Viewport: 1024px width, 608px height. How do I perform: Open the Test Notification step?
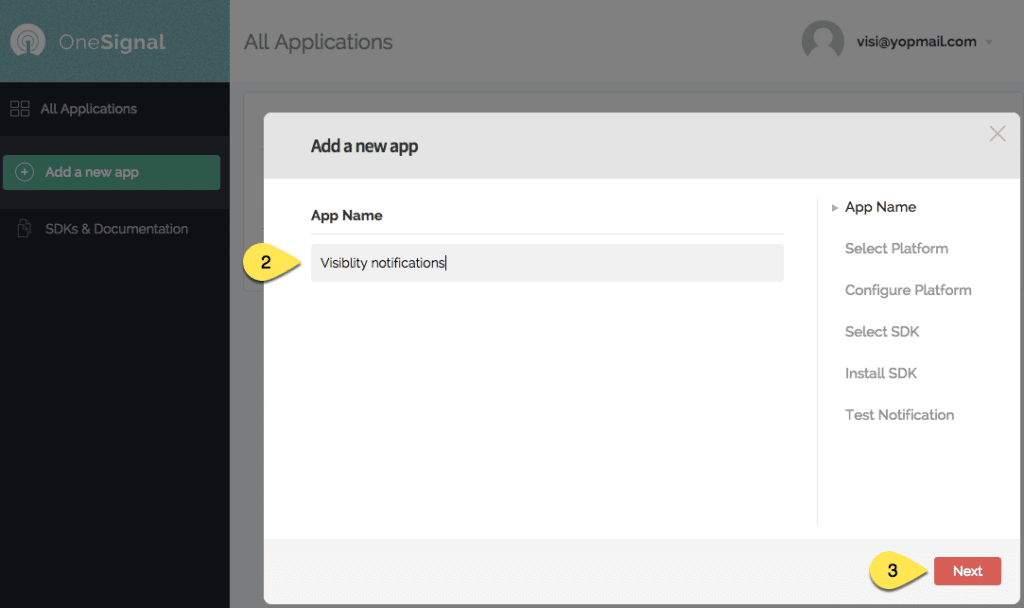[899, 414]
